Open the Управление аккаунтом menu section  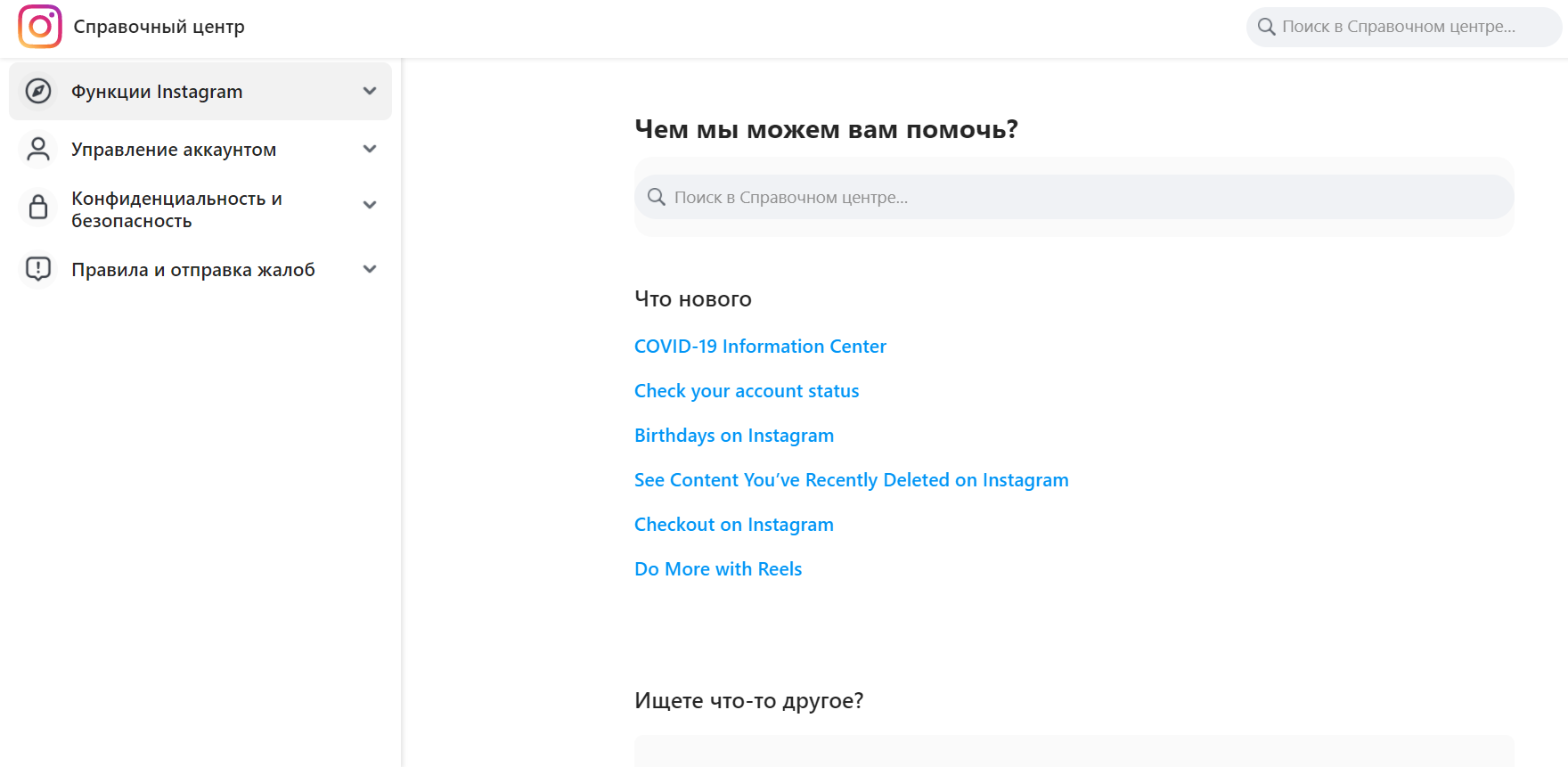point(200,149)
